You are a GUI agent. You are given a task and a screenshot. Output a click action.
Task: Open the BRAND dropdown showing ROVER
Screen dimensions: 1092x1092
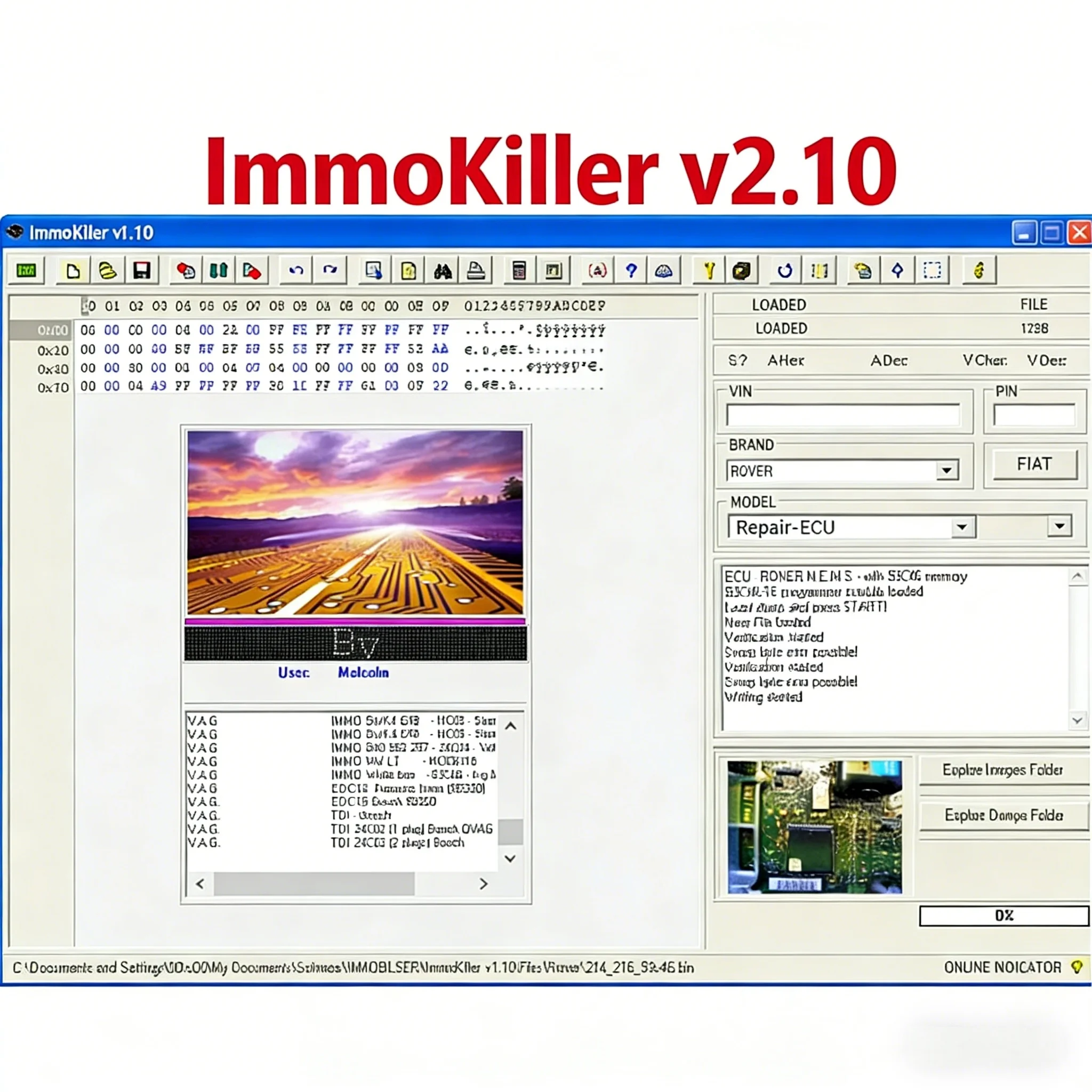(948, 470)
